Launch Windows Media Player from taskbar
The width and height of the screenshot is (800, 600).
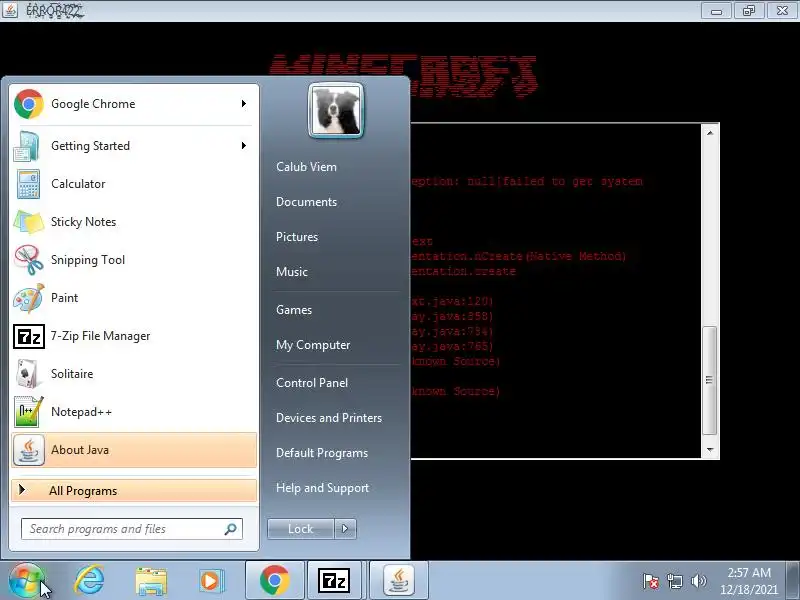(210, 581)
